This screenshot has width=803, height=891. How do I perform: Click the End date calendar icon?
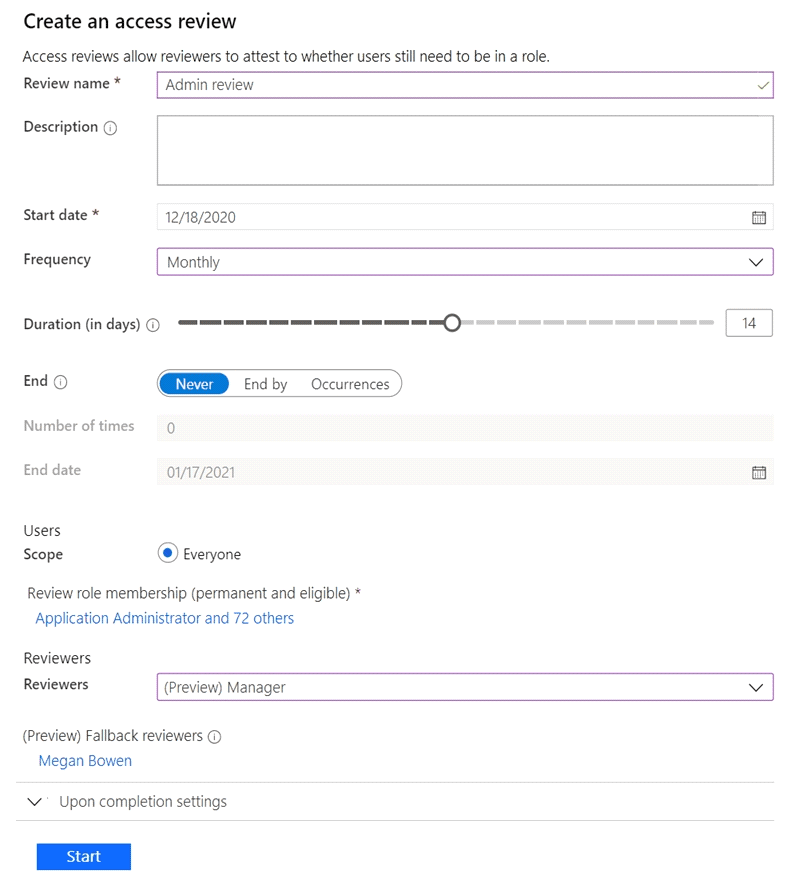pos(758,472)
